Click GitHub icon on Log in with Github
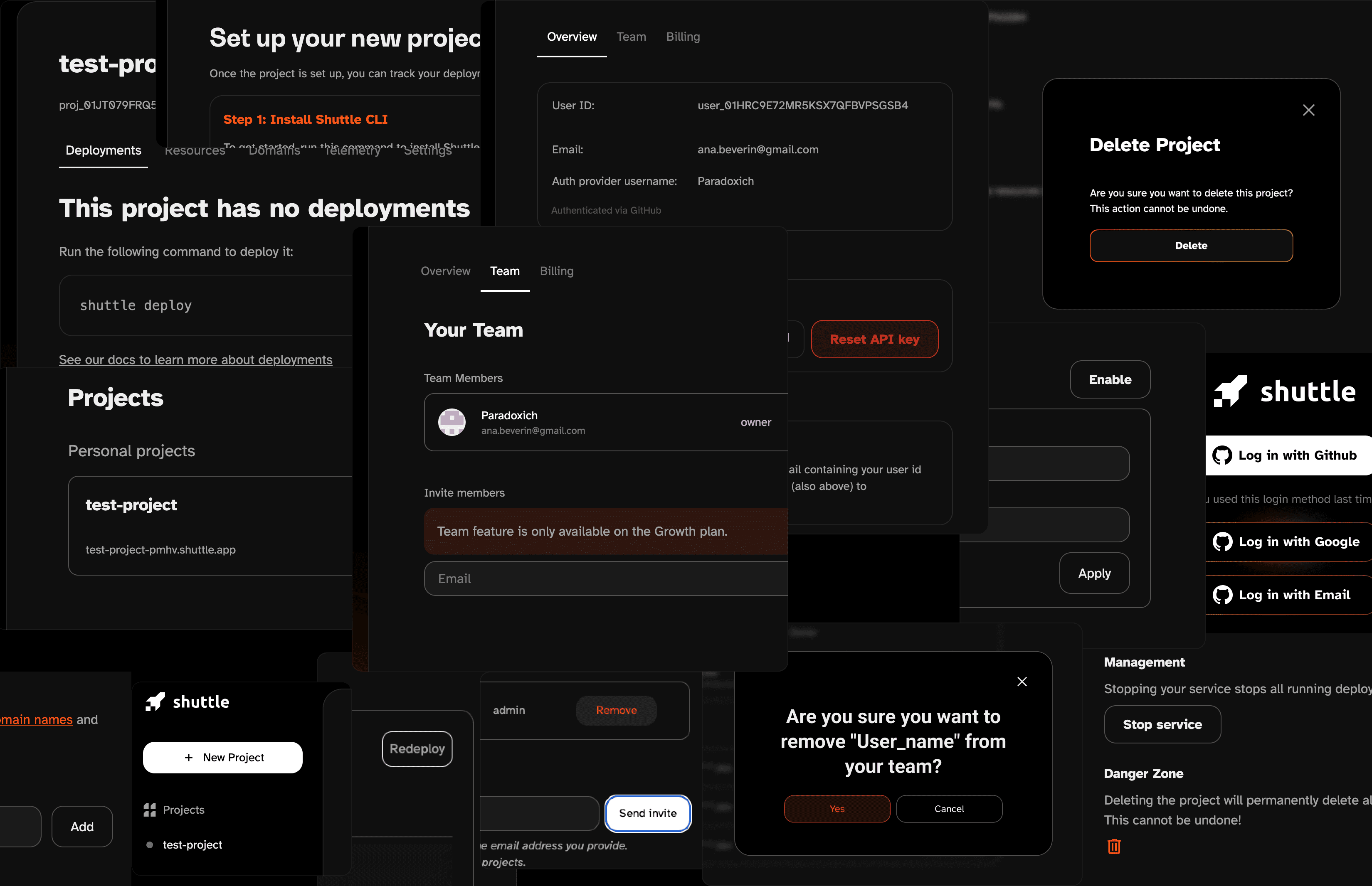The image size is (1372, 886). click(x=1222, y=455)
